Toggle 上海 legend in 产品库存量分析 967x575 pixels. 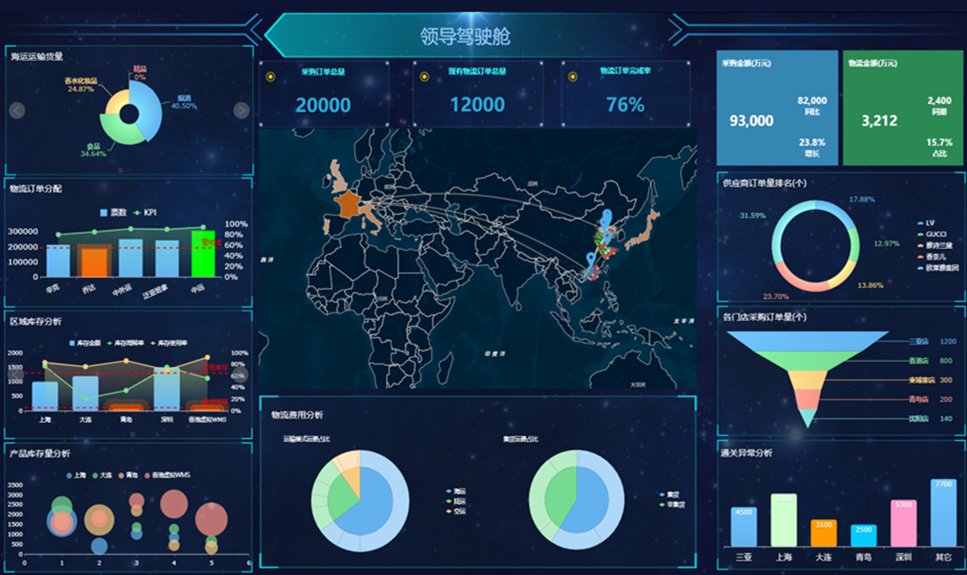(76, 475)
